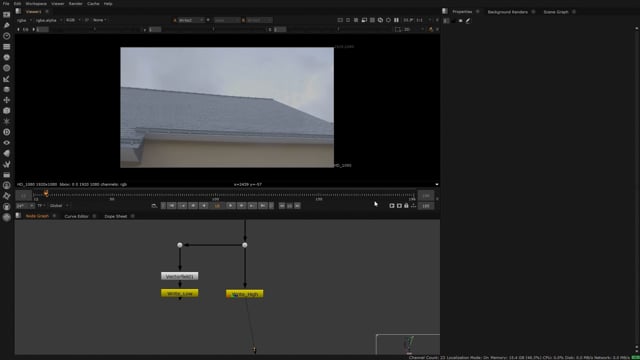Open the Transform nodes toolbar menu
This screenshot has height=360, width=640.
(x=7, y=100)
